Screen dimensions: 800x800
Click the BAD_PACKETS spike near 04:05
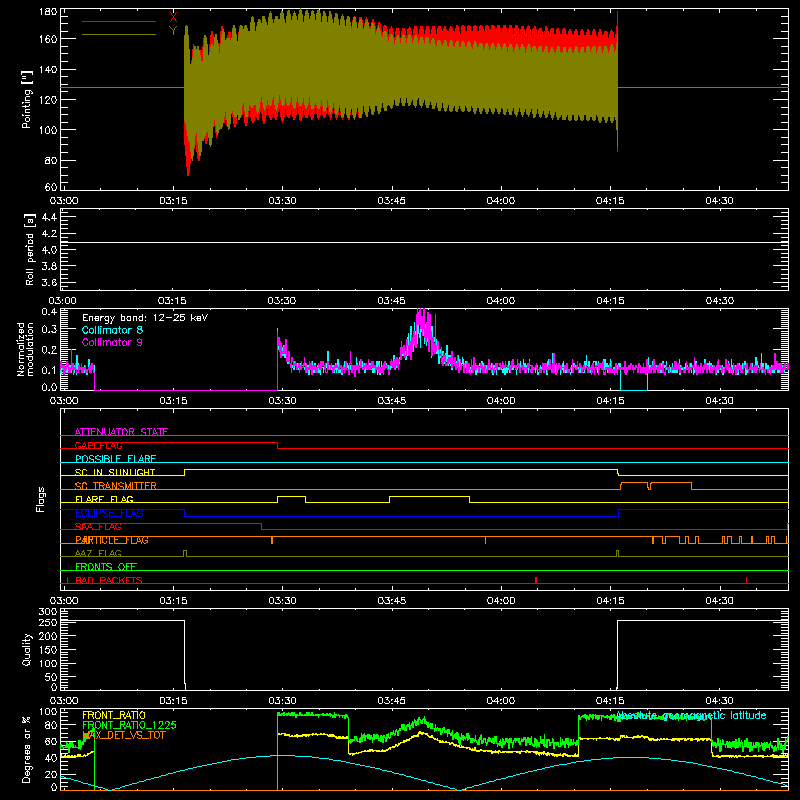[x=536, y=580]
